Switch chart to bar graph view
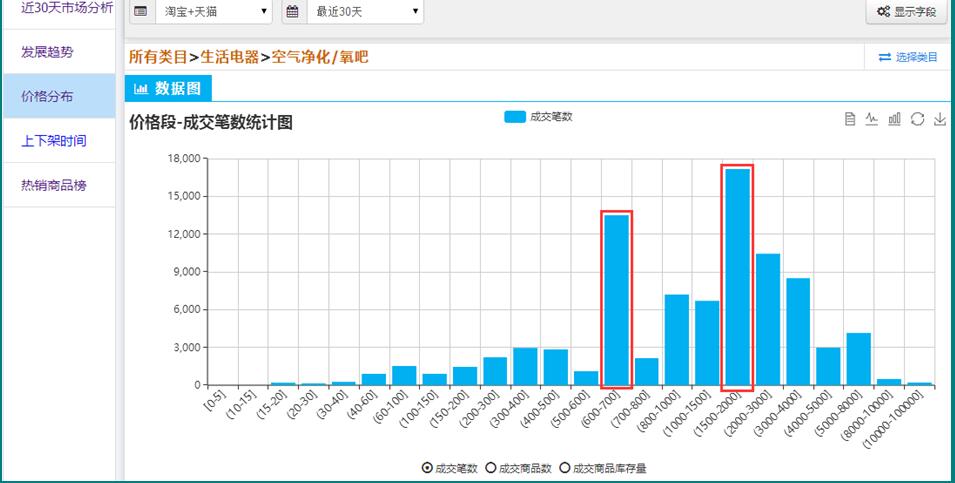This screenshot has height=483, width=955. [895, 120]
